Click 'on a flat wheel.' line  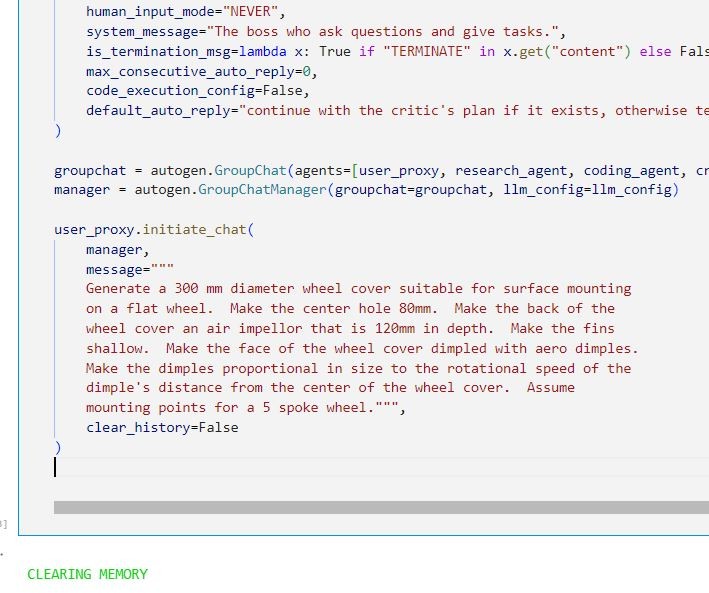point(350,308)
